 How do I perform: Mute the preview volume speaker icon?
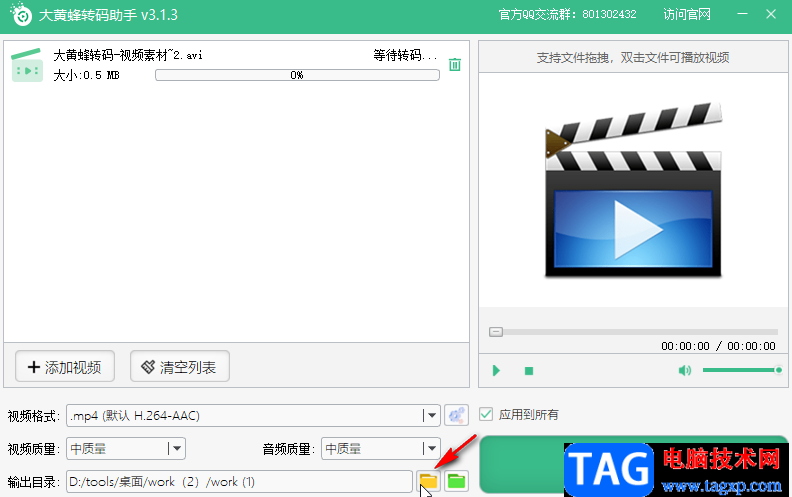click(x=684, y=371)
